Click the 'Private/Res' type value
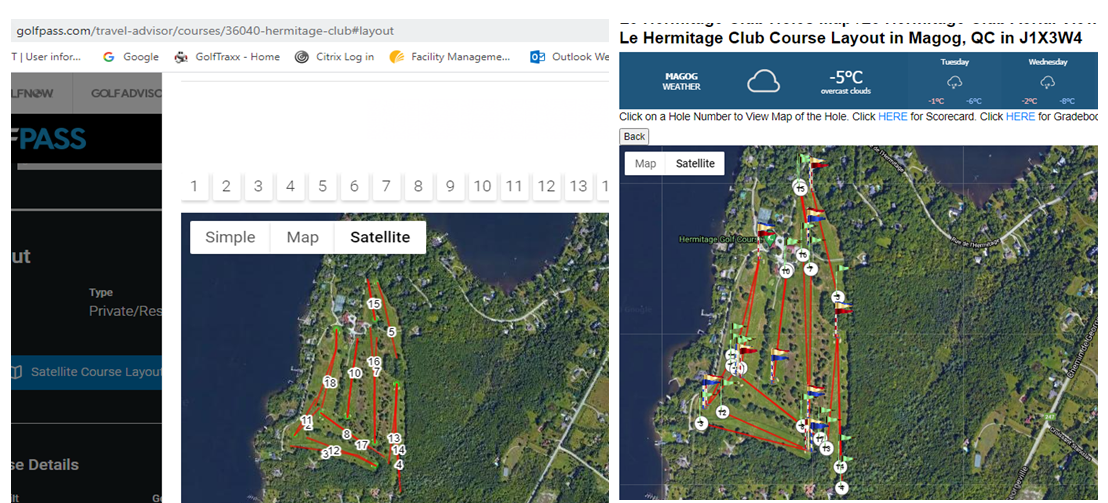The width and height of the screenshot is (1108, 503). click(125, 311)
